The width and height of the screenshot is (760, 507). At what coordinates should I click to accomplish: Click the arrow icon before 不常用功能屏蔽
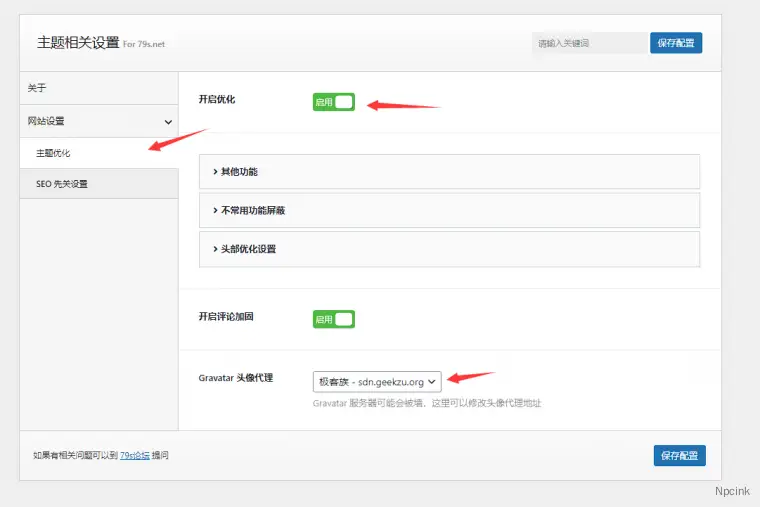[215, 210]
